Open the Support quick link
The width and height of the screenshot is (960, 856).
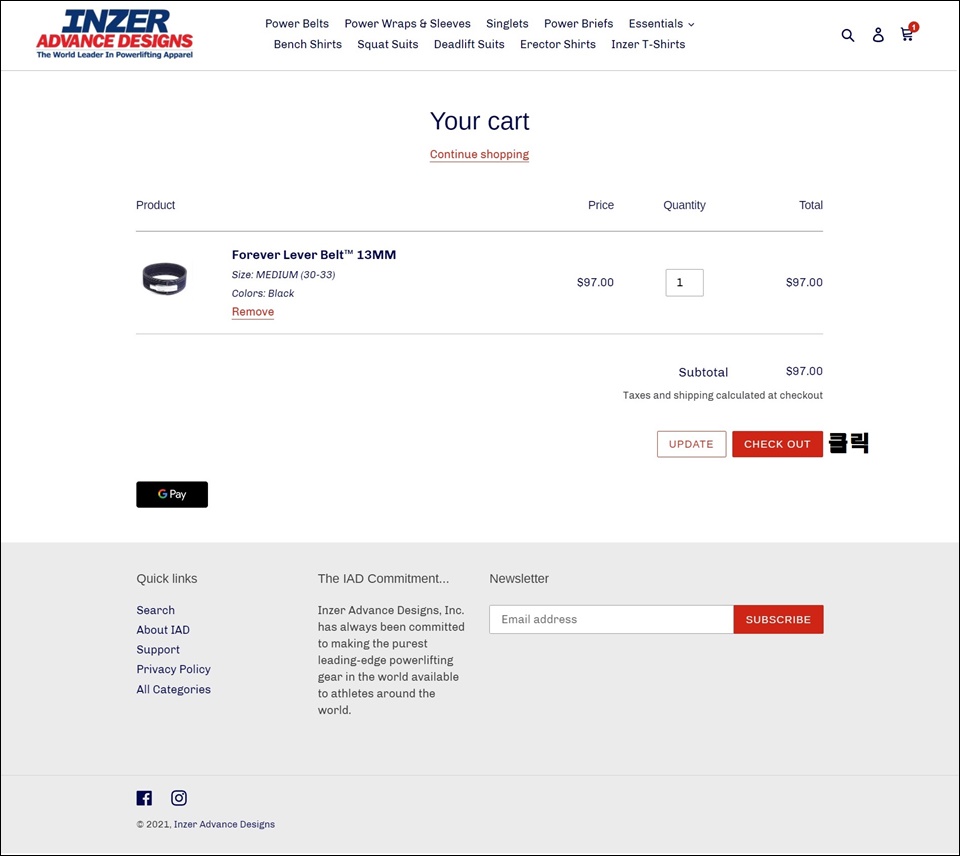coord(158,650)
